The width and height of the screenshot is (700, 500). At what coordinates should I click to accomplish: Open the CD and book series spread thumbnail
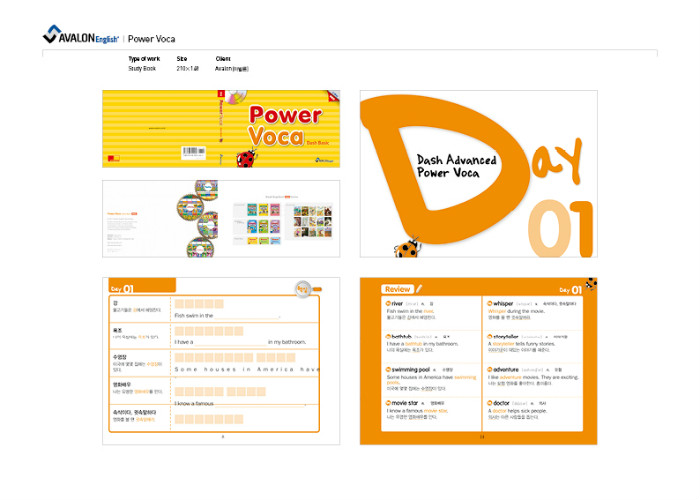(x=221, y=214)
